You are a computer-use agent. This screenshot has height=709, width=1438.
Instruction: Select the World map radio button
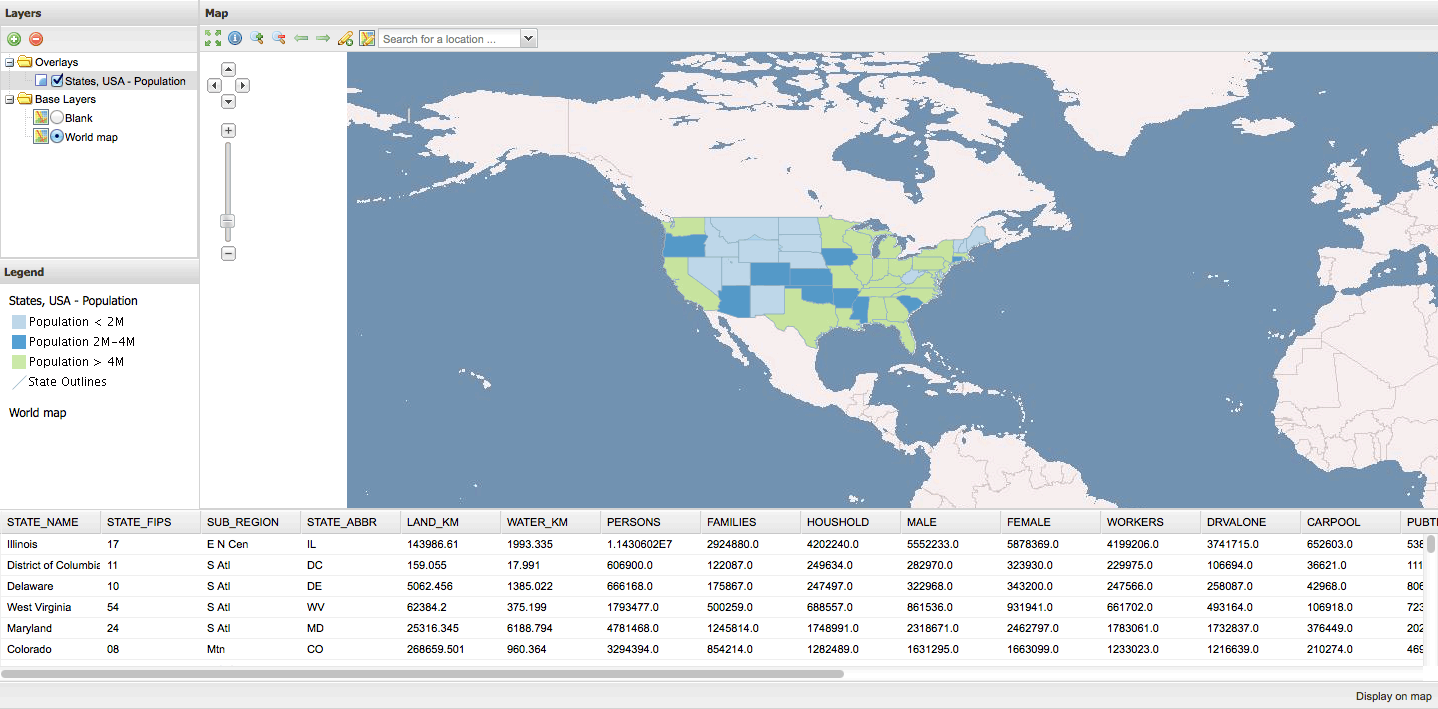point(57,137)
